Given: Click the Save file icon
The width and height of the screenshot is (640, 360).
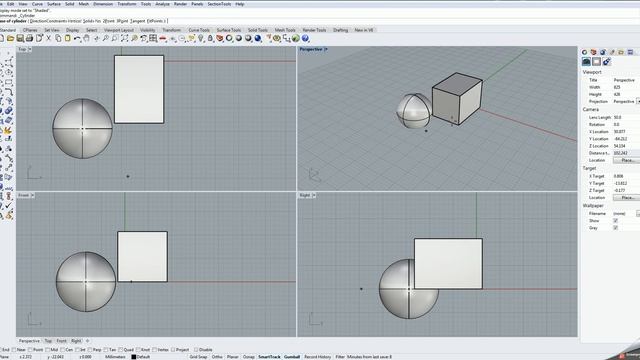Looking at the screenshot, I should (x=20, y=38).
